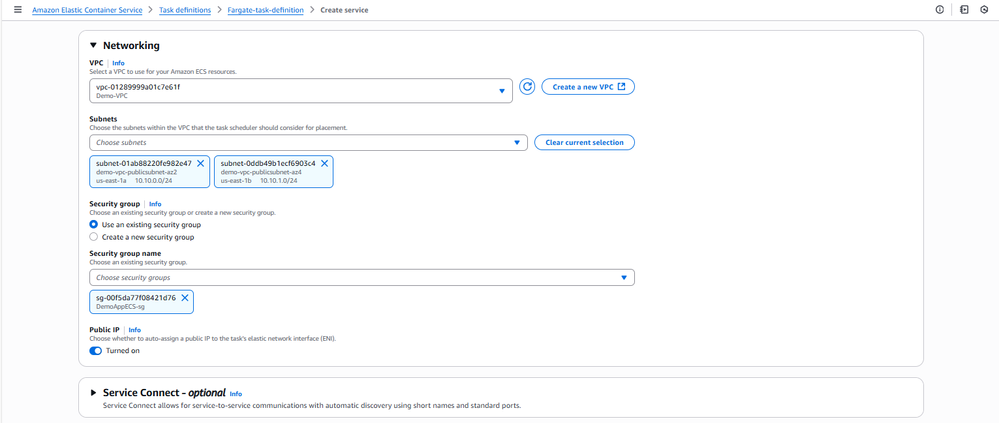Open the panel layout icon in header
999x423 pixels.
tap(964, 10)
